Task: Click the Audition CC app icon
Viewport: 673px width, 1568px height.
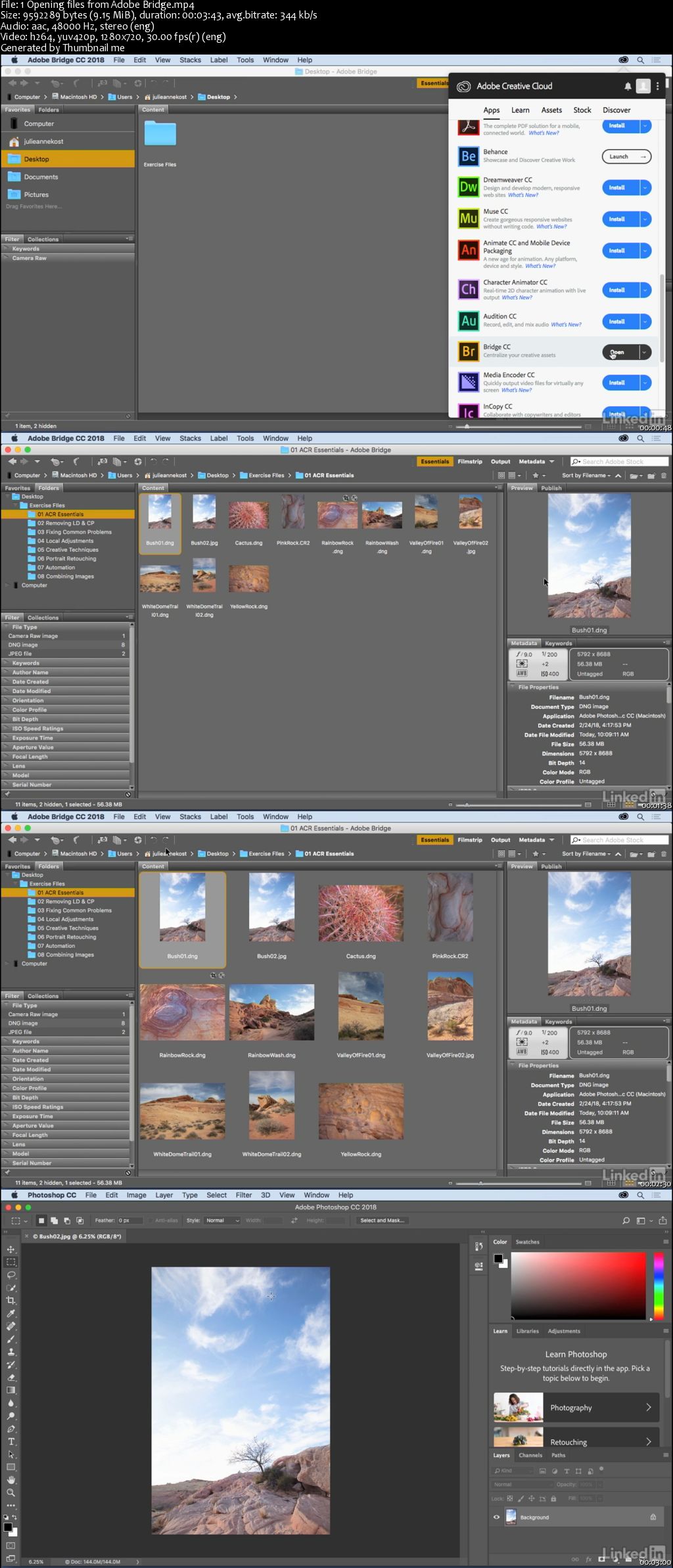Action: pyautogui.click(x=468, y=321)
